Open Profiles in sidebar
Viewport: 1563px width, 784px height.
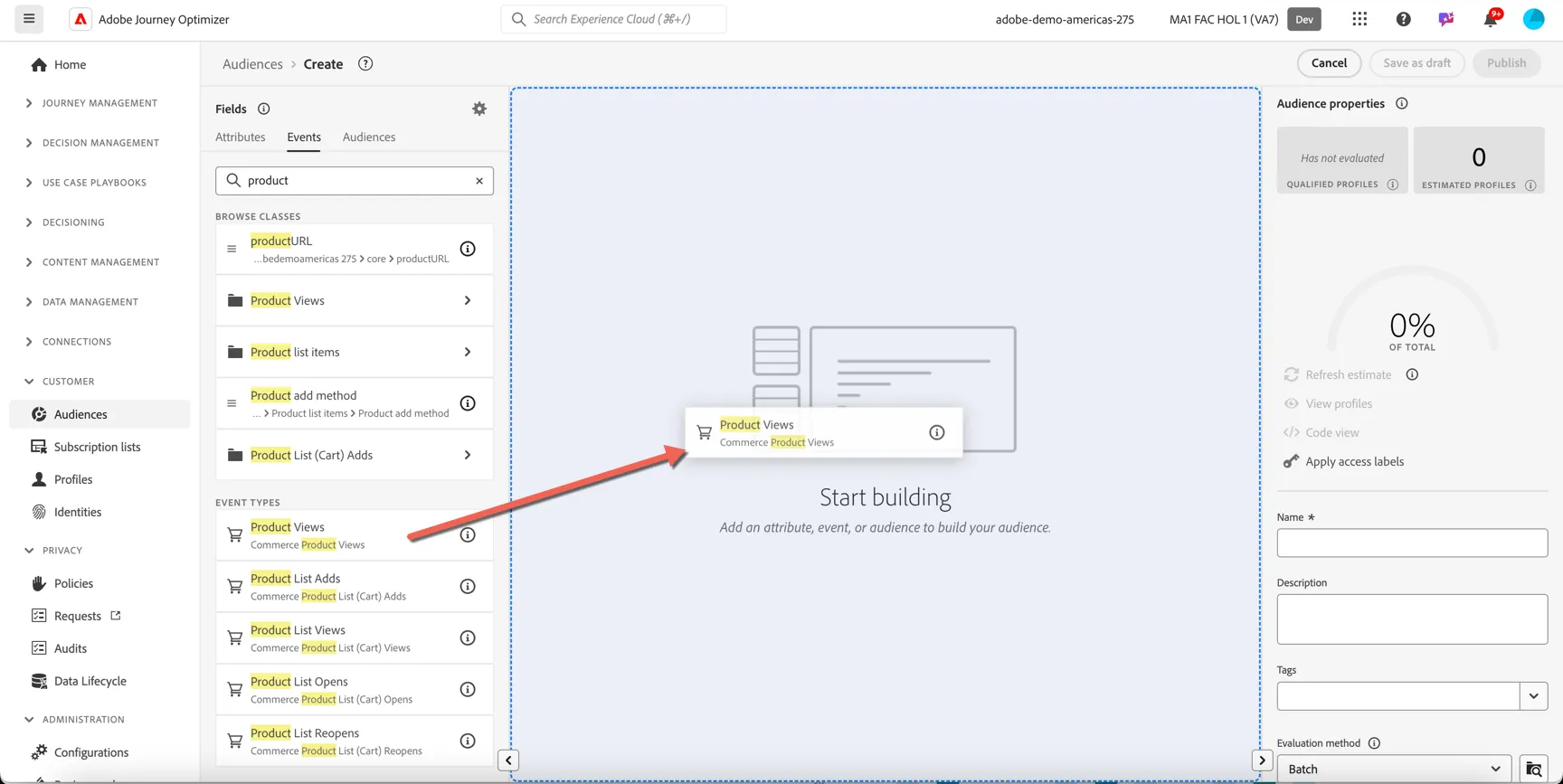point(73,479)
